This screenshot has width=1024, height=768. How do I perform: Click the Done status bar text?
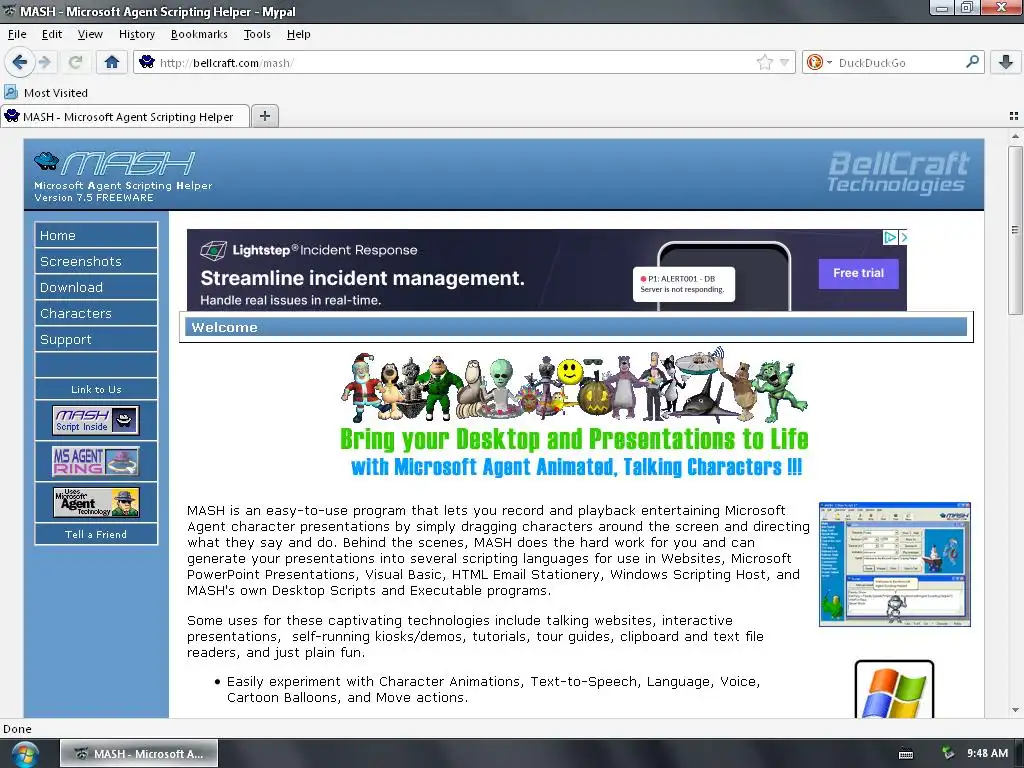17,729
